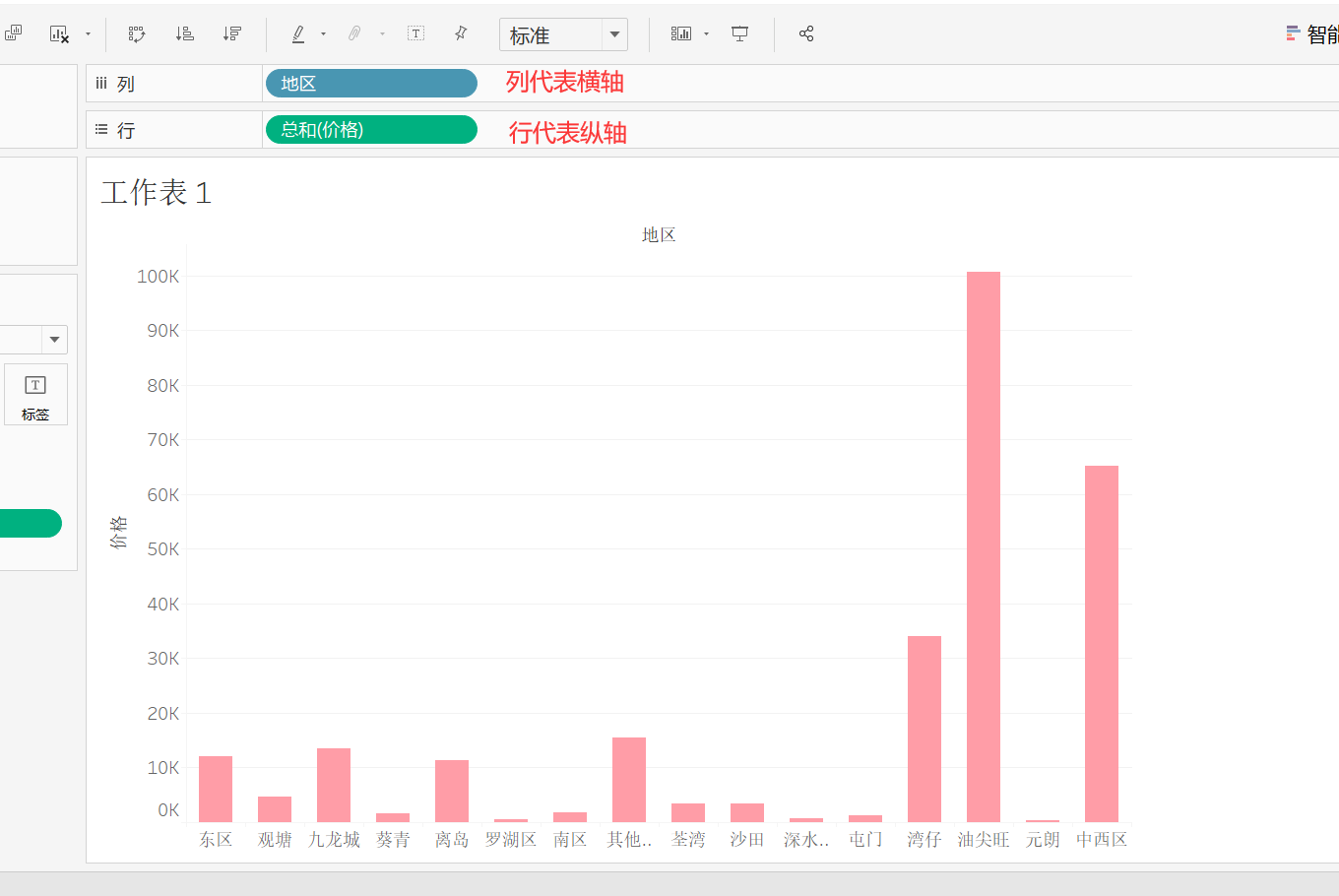The width and height of the screenshot is (1339, 896).
Task: Swap rows and columns via toolbar icon
Action: (x=137, y=33)
